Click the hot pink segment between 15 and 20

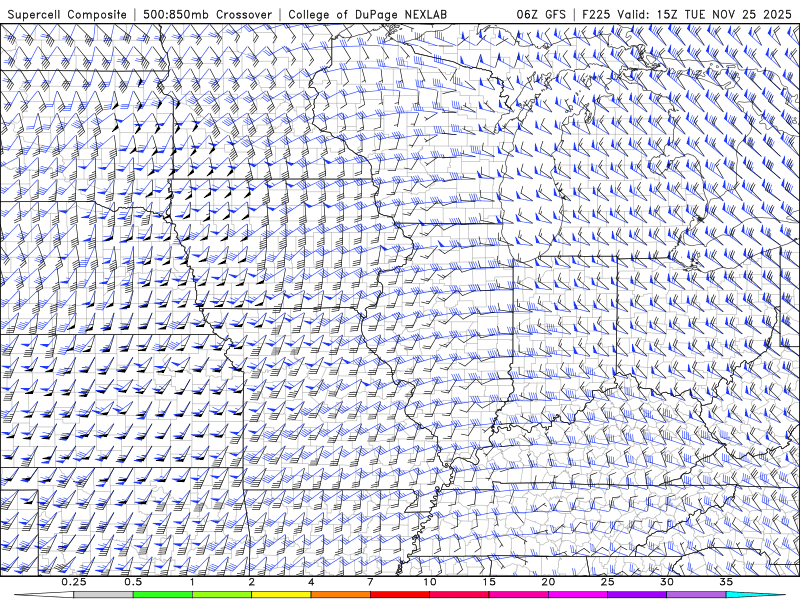(518, 595)
